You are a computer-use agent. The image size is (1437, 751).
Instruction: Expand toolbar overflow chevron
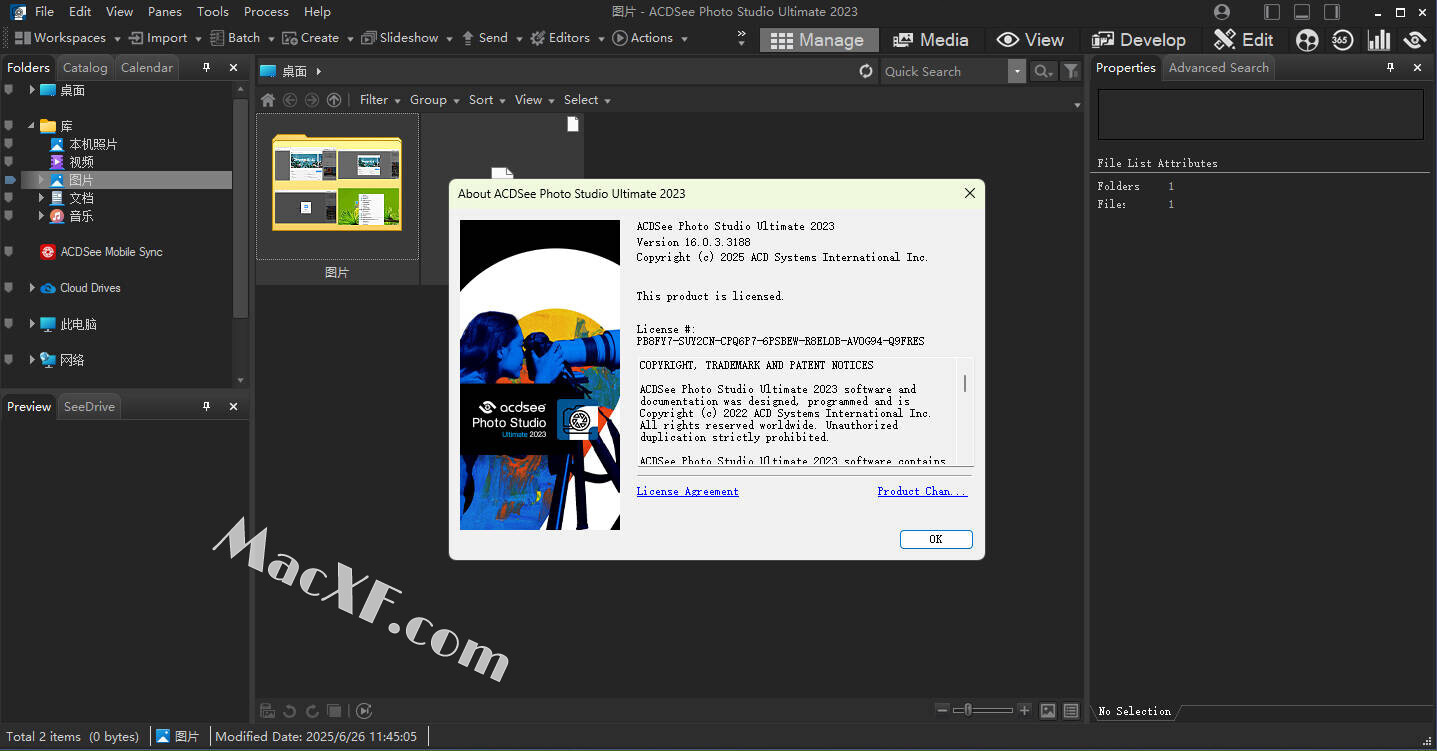coord(741,38)
